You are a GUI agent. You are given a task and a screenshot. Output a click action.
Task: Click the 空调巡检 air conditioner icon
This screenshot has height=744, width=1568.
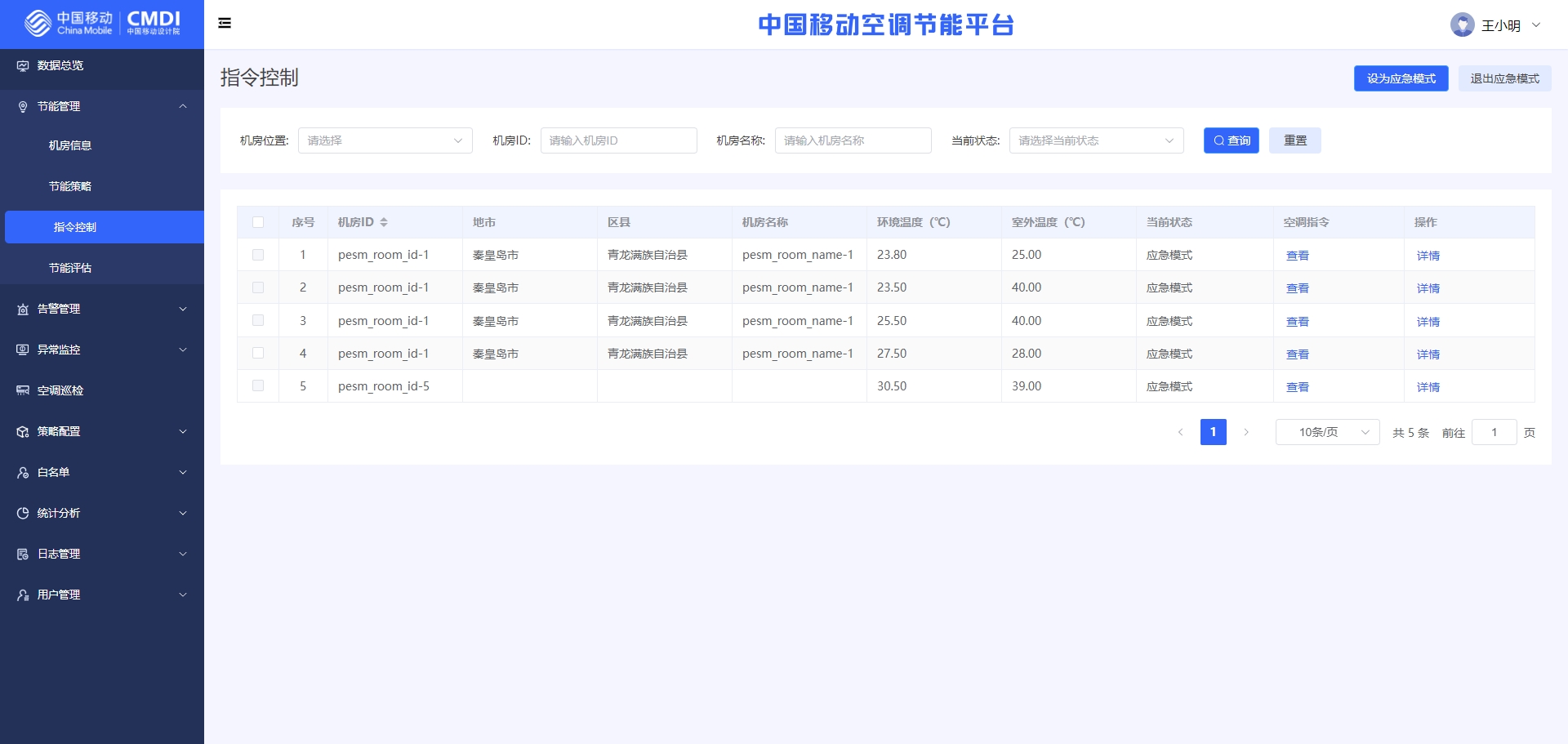pyautogui.click(x=23, y=390)
